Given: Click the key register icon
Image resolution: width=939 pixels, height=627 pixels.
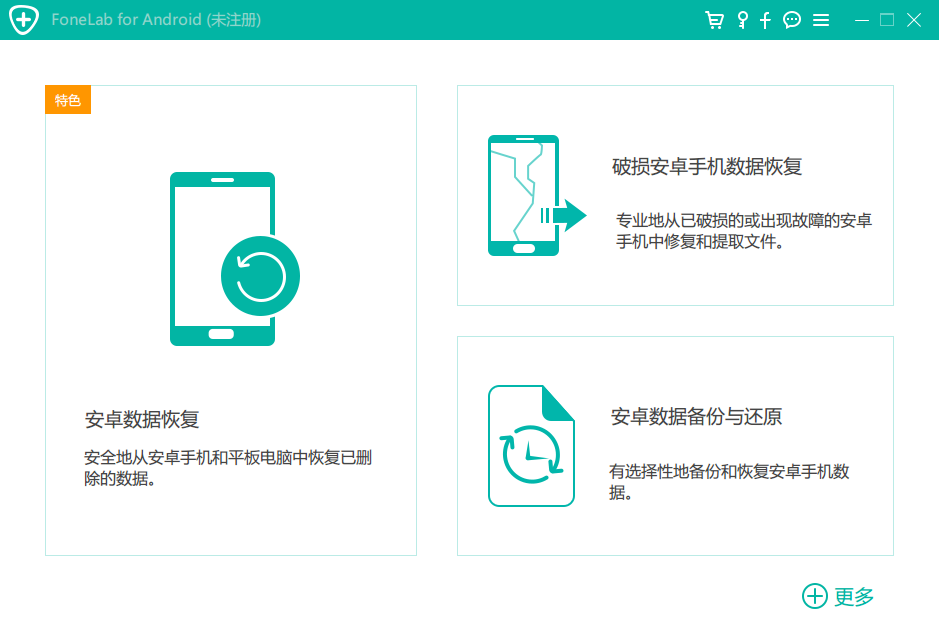Looking at the screenshot, I should (x=743, y=20).
